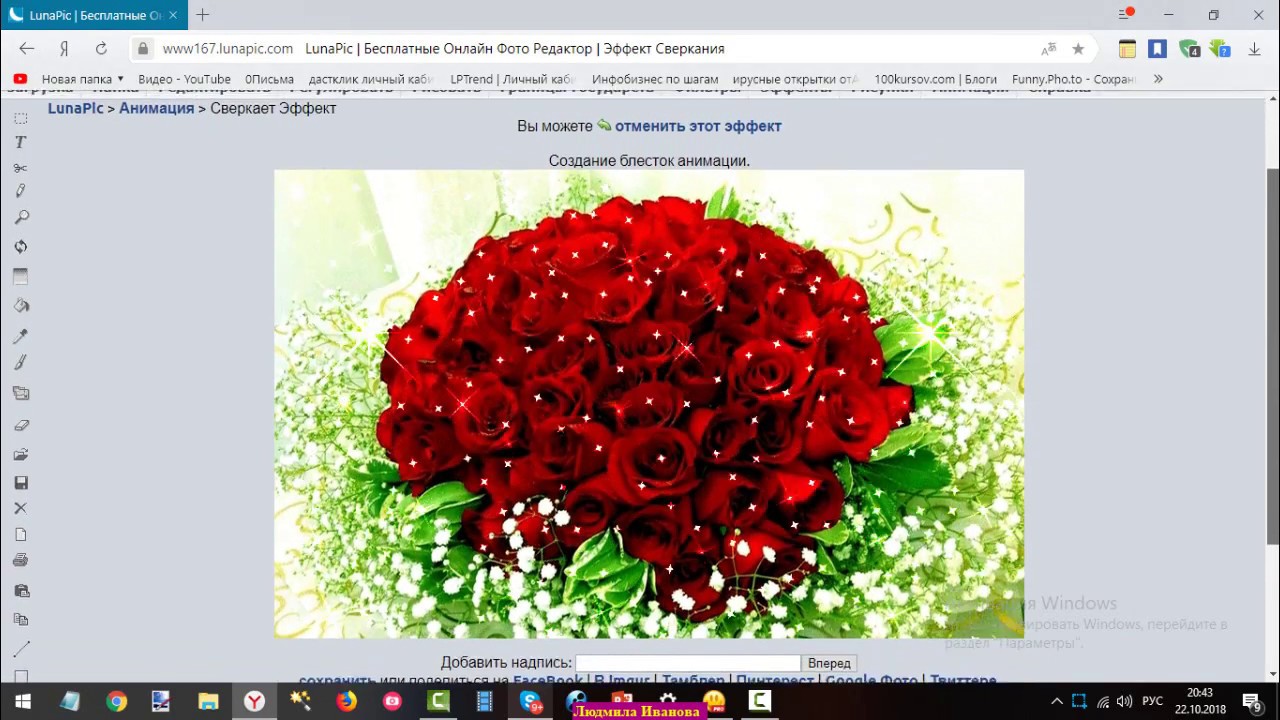
Task: Pick the paintbrush tool
Action: (x=21, y=363)
